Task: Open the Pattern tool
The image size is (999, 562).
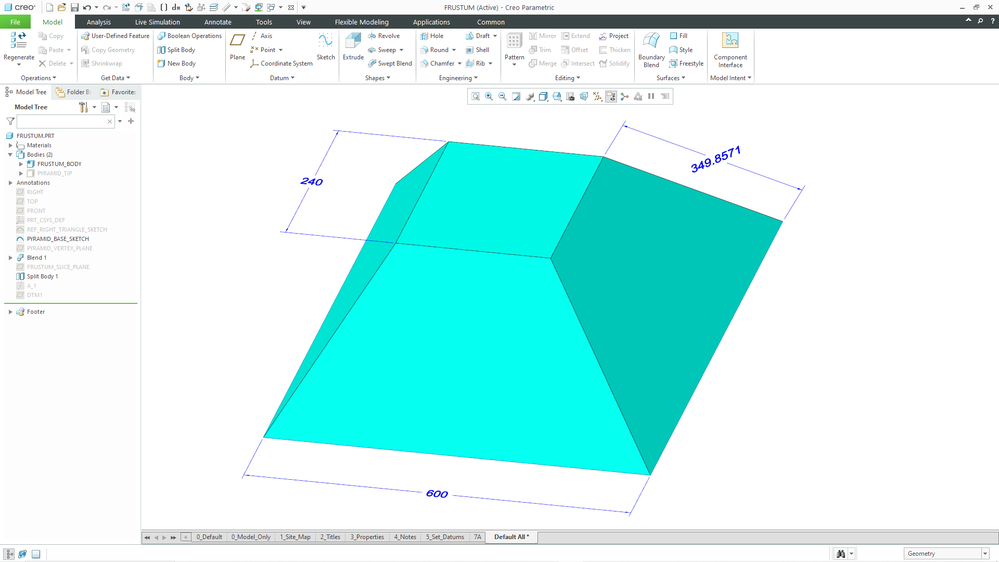Action: click(x=514, y=43)
